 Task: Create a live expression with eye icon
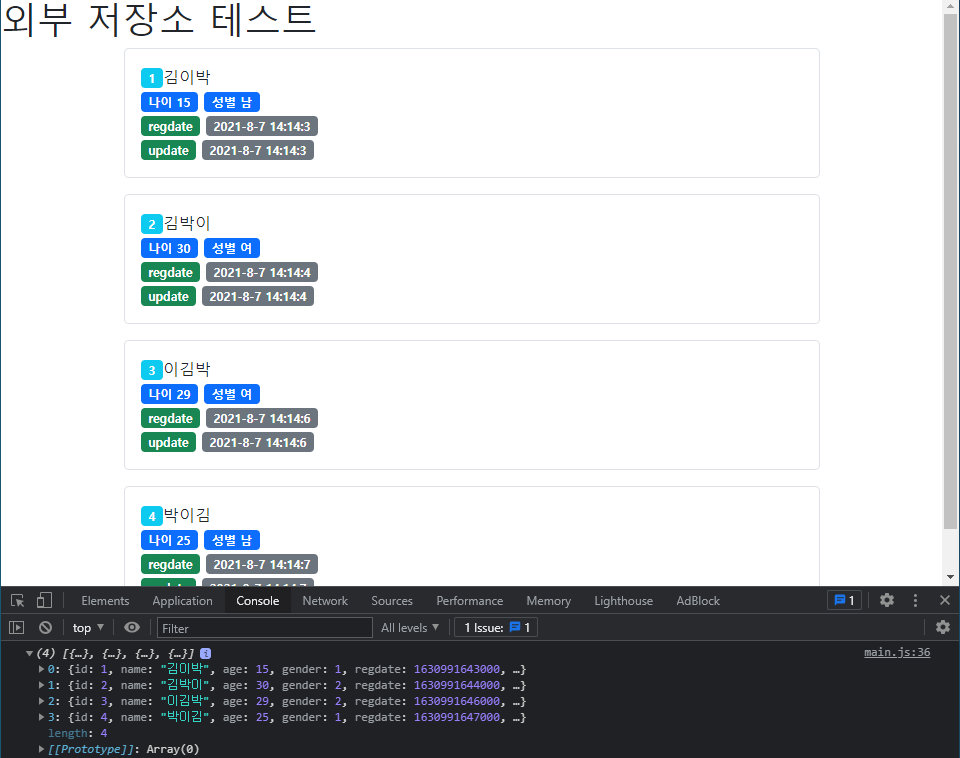(132, 628)
